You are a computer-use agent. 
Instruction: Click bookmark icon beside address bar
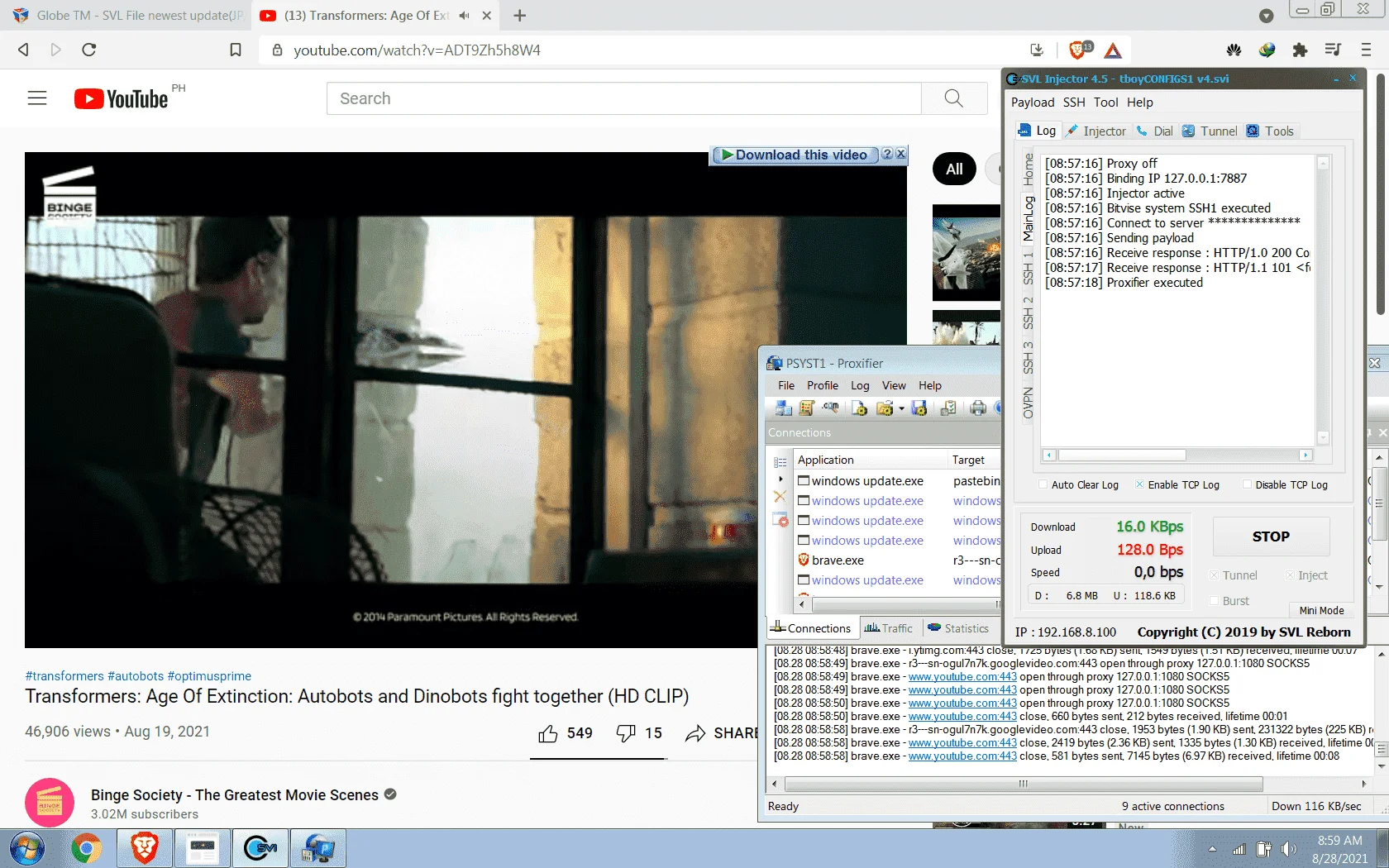click(x=236, y=50)
